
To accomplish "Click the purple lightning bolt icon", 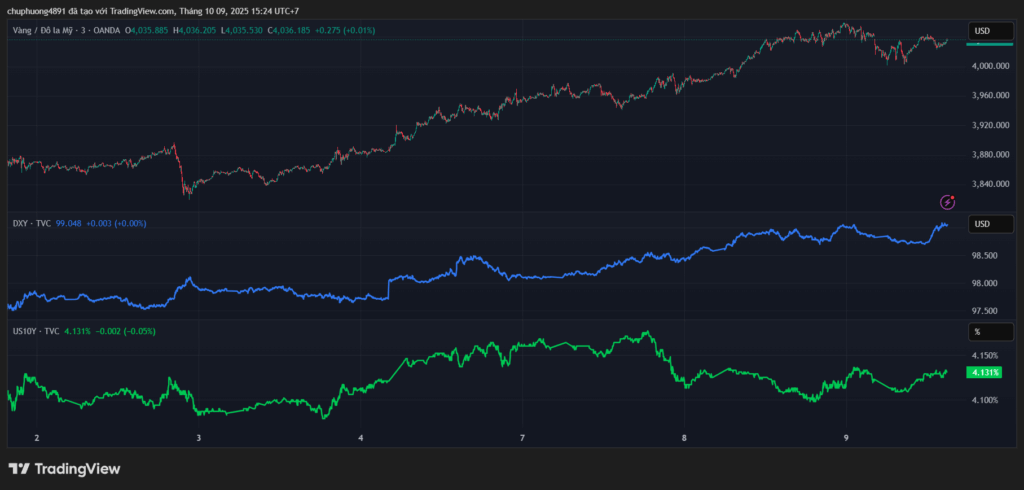I will (x=947, y=202).
